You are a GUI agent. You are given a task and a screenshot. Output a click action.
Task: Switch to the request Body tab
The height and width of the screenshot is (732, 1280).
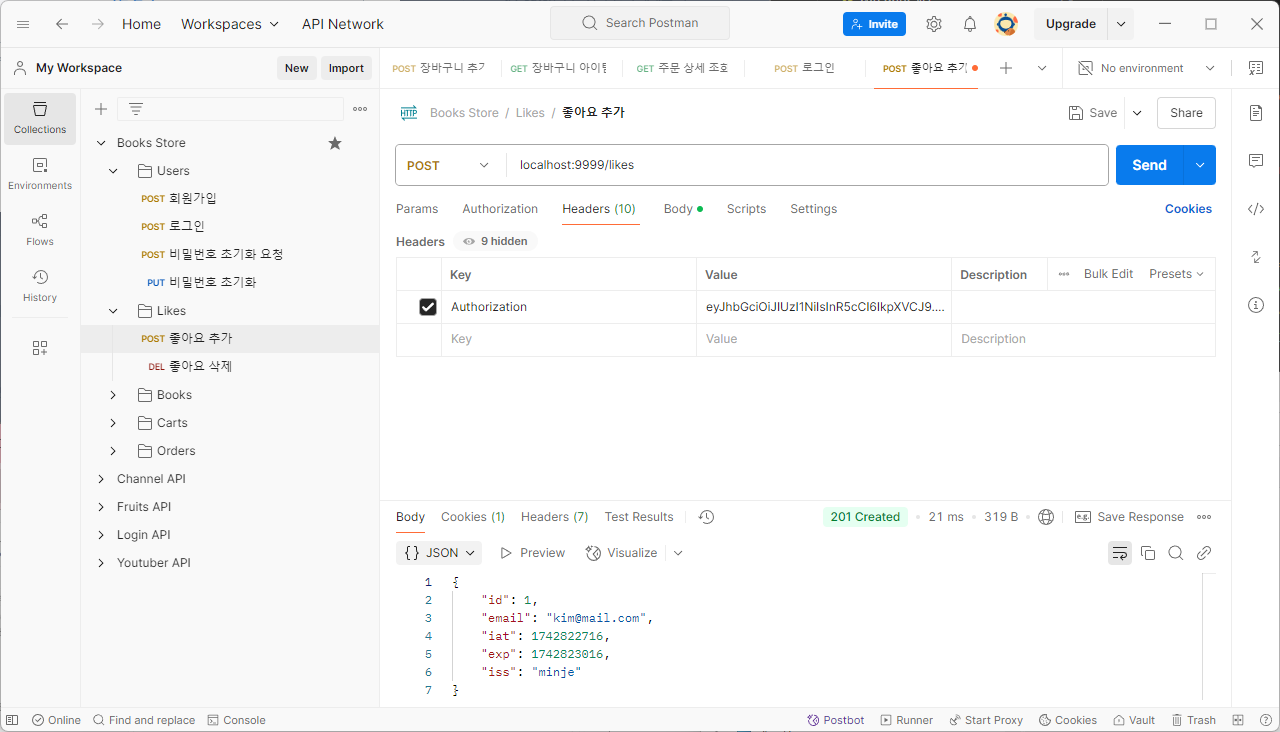tap(683, 209)
